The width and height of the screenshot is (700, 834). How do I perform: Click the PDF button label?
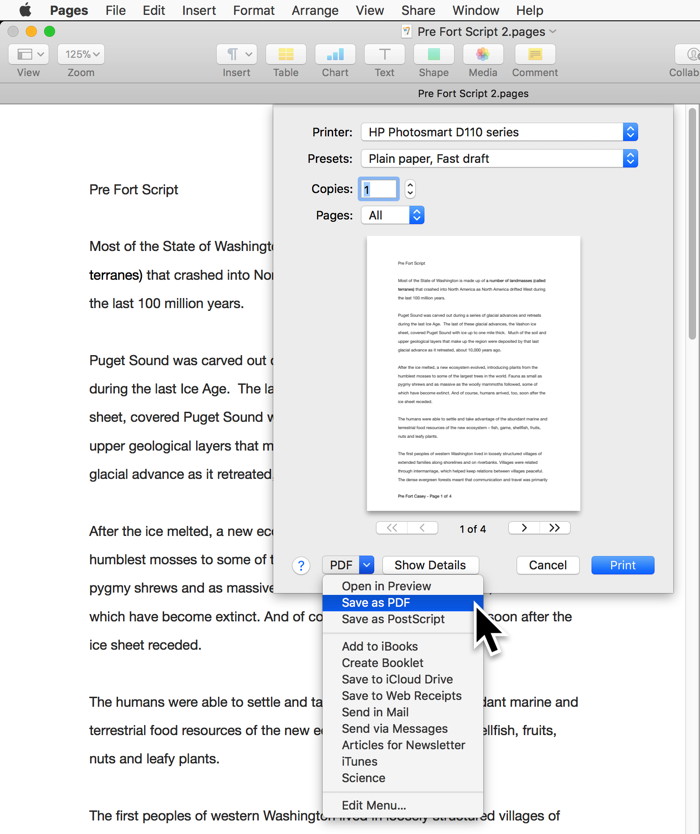[x=341, y=565]
